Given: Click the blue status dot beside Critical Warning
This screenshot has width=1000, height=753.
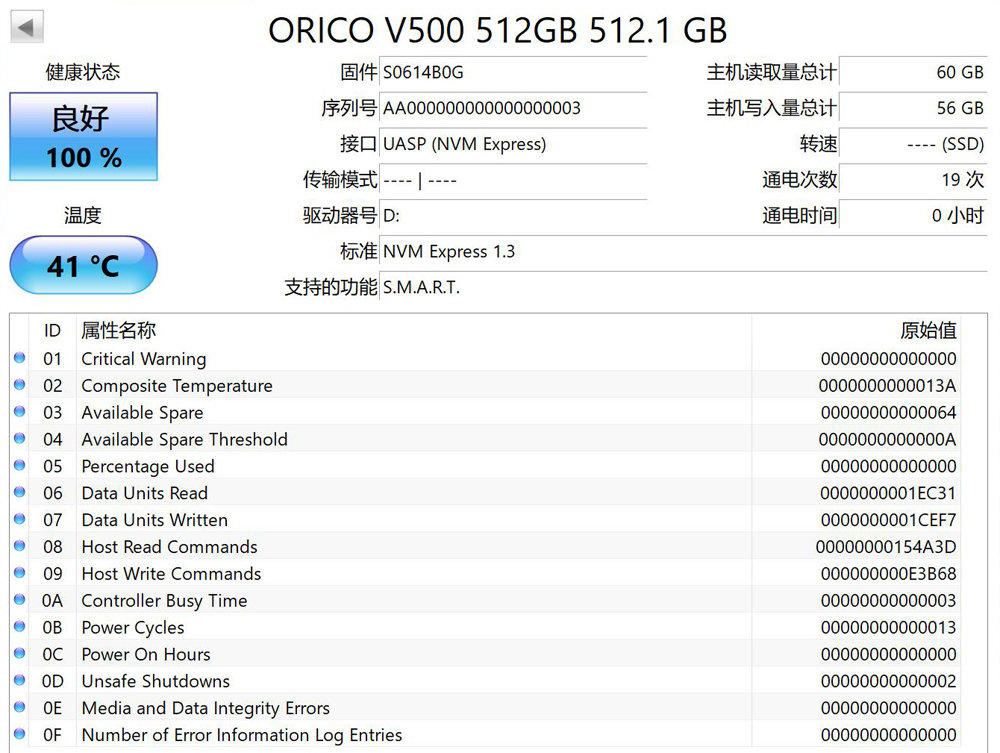Looking at the screenshot, I should click(x=21, y=359).
